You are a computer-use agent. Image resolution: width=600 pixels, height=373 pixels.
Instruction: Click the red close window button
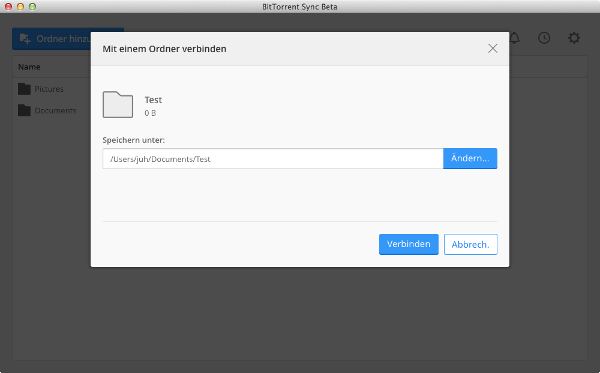click(x=8, y=7)
